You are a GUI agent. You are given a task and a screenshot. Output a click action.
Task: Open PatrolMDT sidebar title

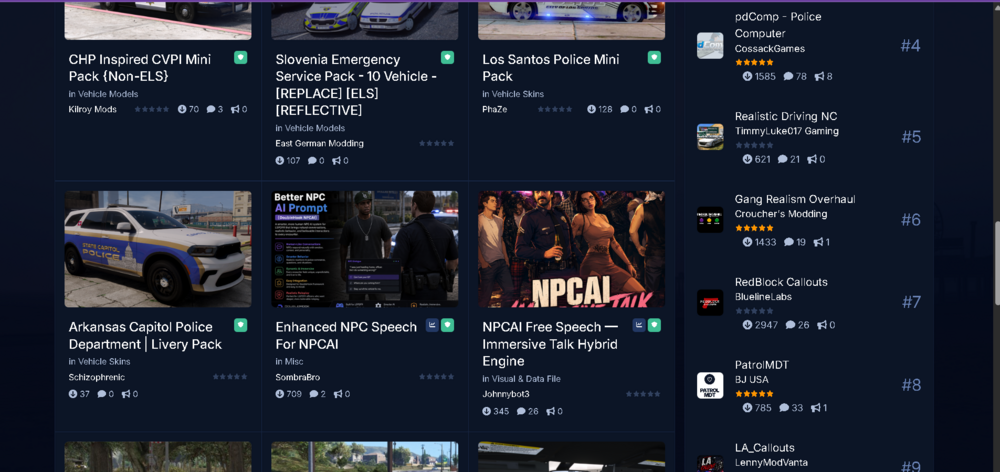click(x=761, y=365)
